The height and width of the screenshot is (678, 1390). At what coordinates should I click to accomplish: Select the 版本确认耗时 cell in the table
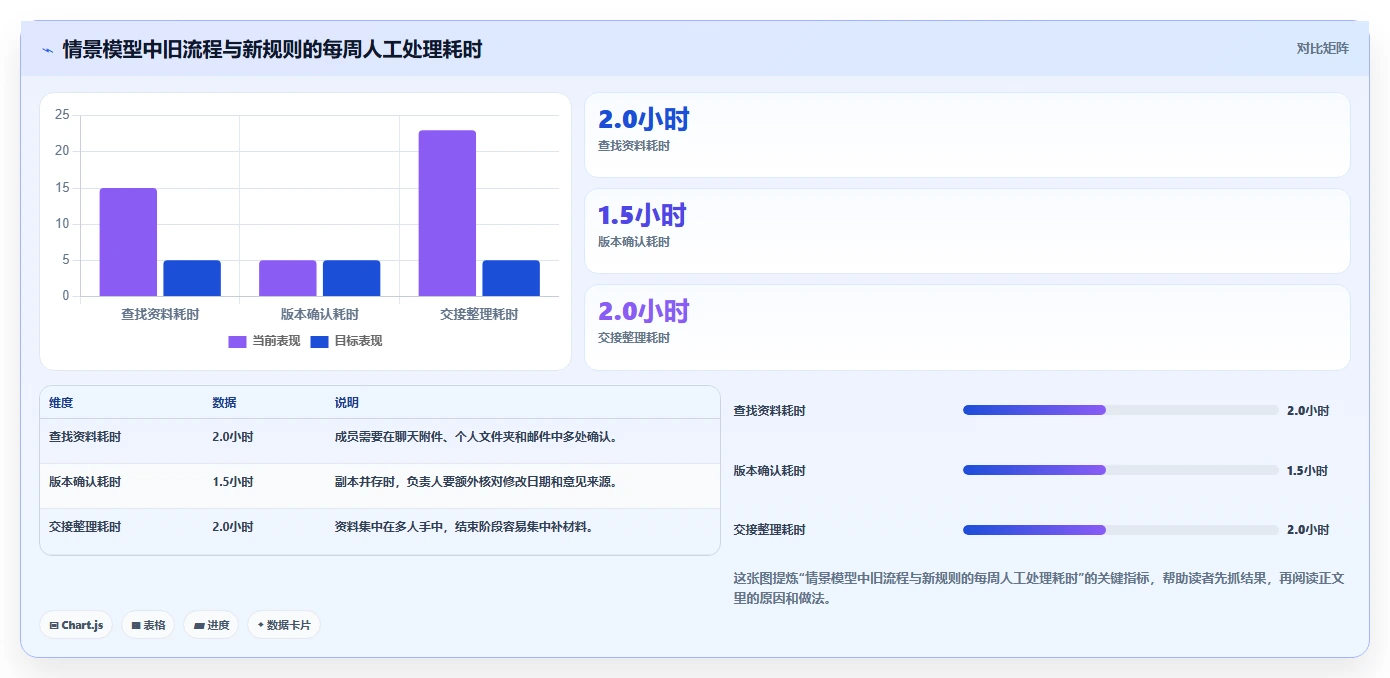pyautogui.click(x=85, y=482)
